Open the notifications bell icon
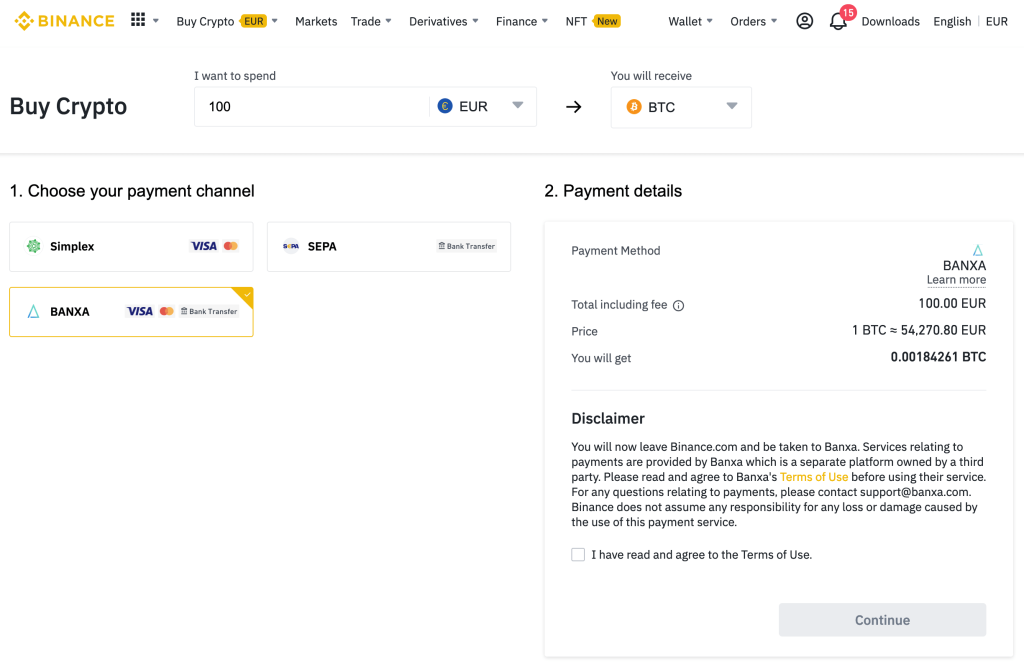 coord(838,22)
